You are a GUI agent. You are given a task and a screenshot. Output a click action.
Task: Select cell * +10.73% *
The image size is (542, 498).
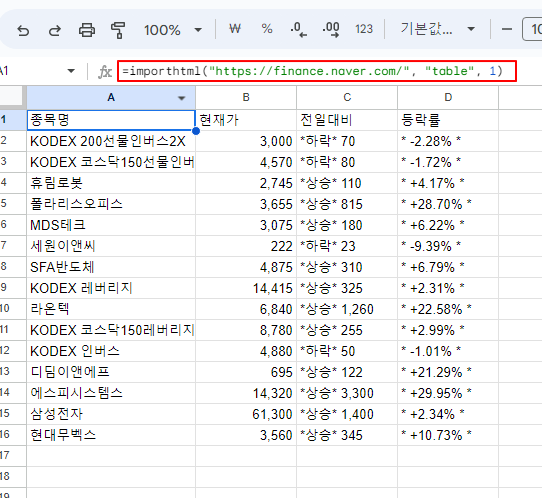pos(448,435)
